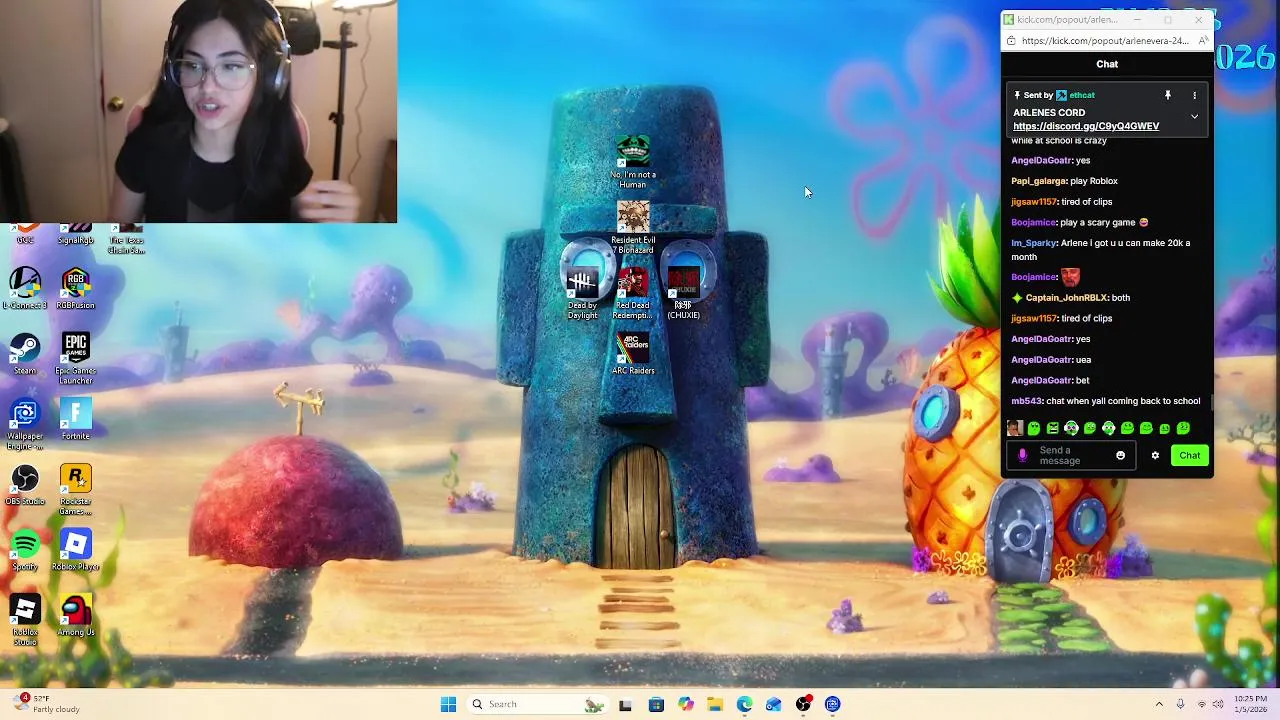Click Boojamice's face emote message
The image size is (1280, 720).
(x=1070, y=276)
